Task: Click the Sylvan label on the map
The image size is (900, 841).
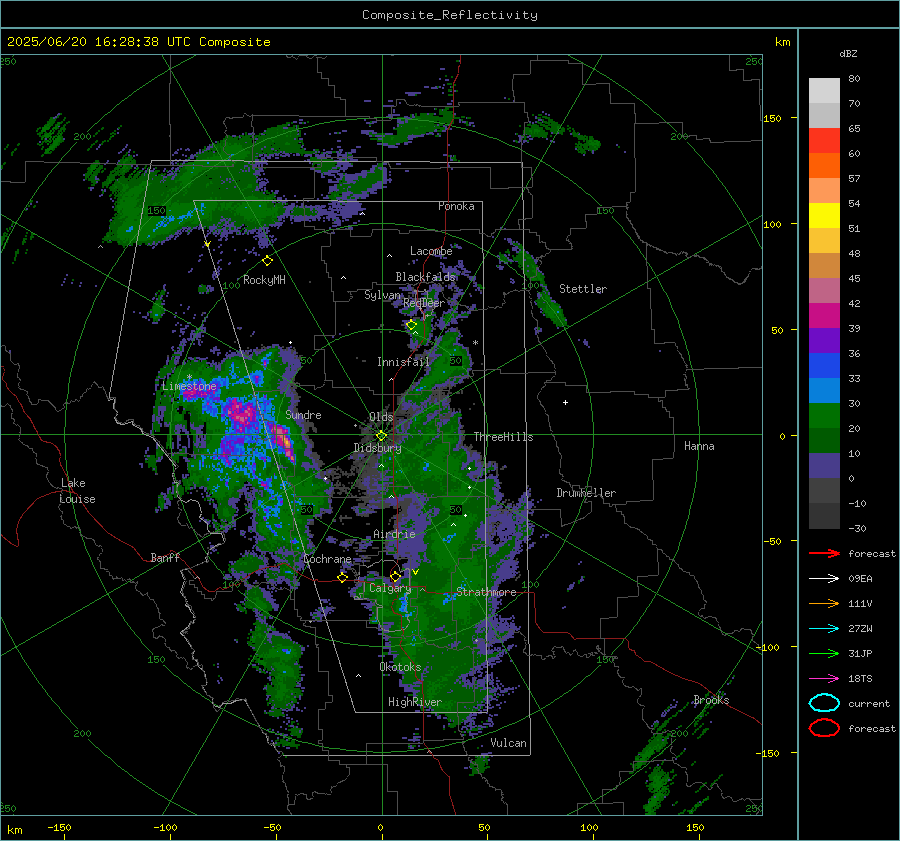Action: [x=382, y=295]
